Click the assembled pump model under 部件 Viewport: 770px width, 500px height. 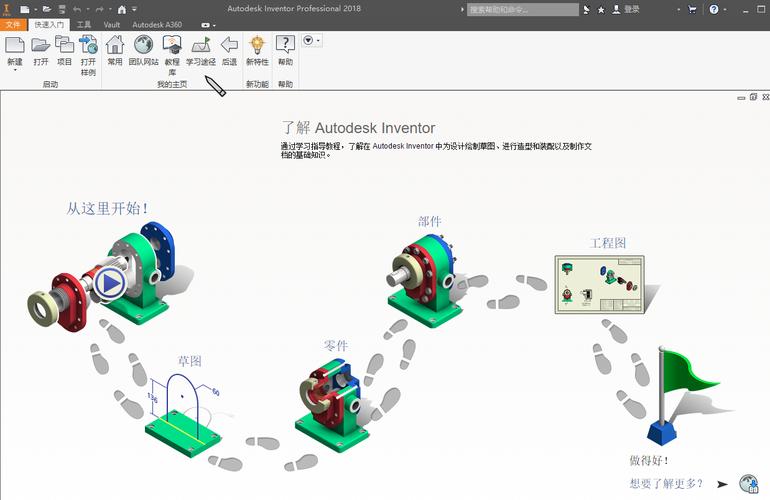click(x=425, y=280)
